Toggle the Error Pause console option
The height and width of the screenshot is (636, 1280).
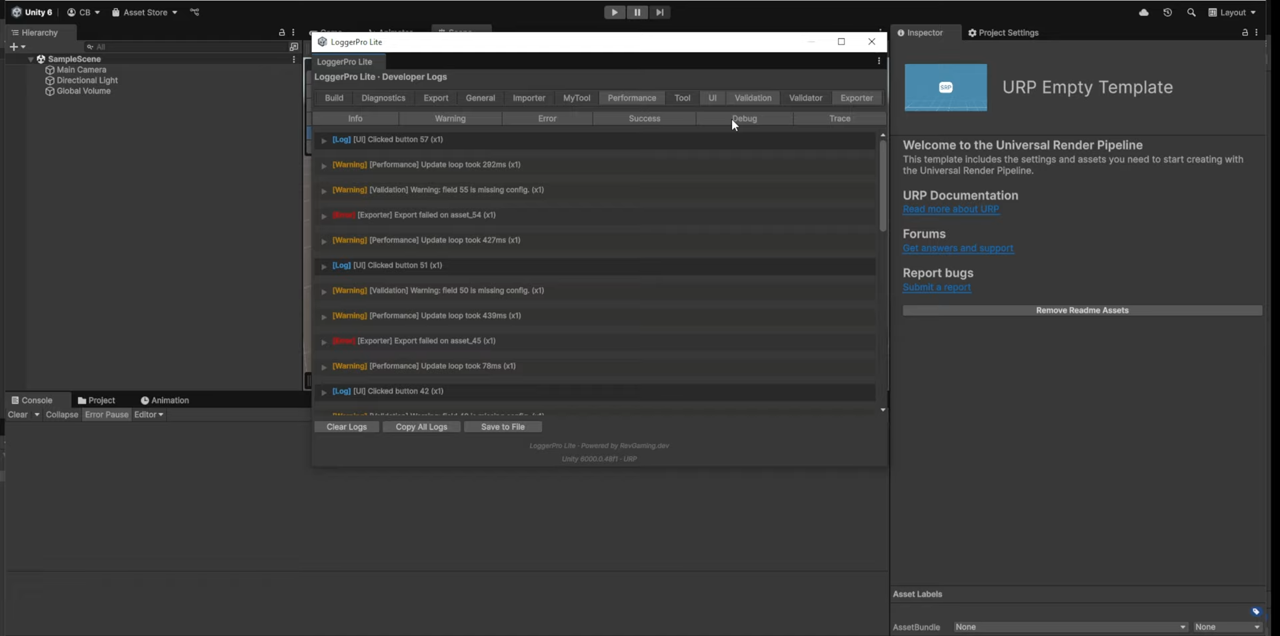pyautogui.click(x=106, y=414)
